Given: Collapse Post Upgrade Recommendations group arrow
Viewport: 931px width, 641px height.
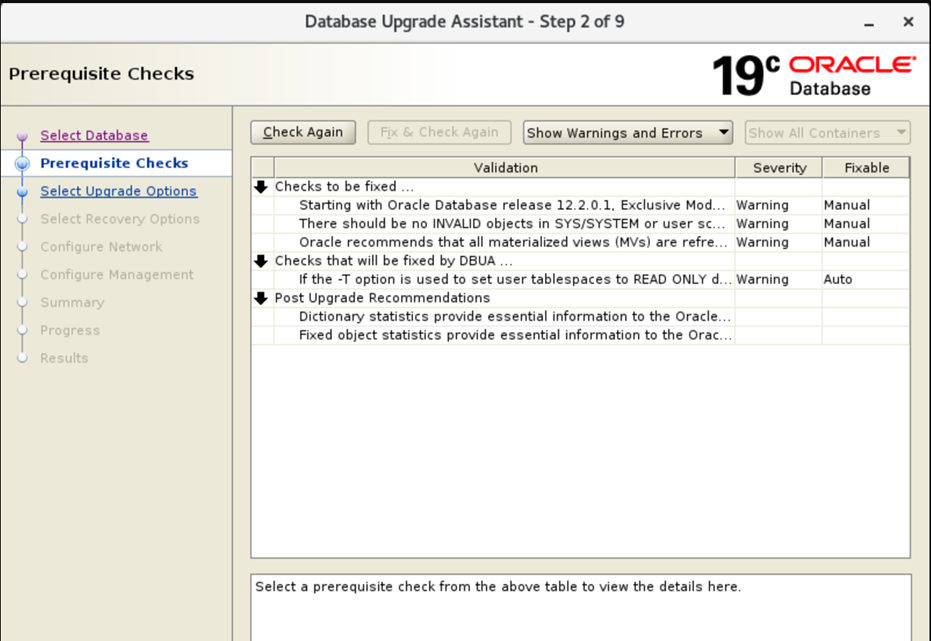Looking at the screenshot, I should (261, 298).
